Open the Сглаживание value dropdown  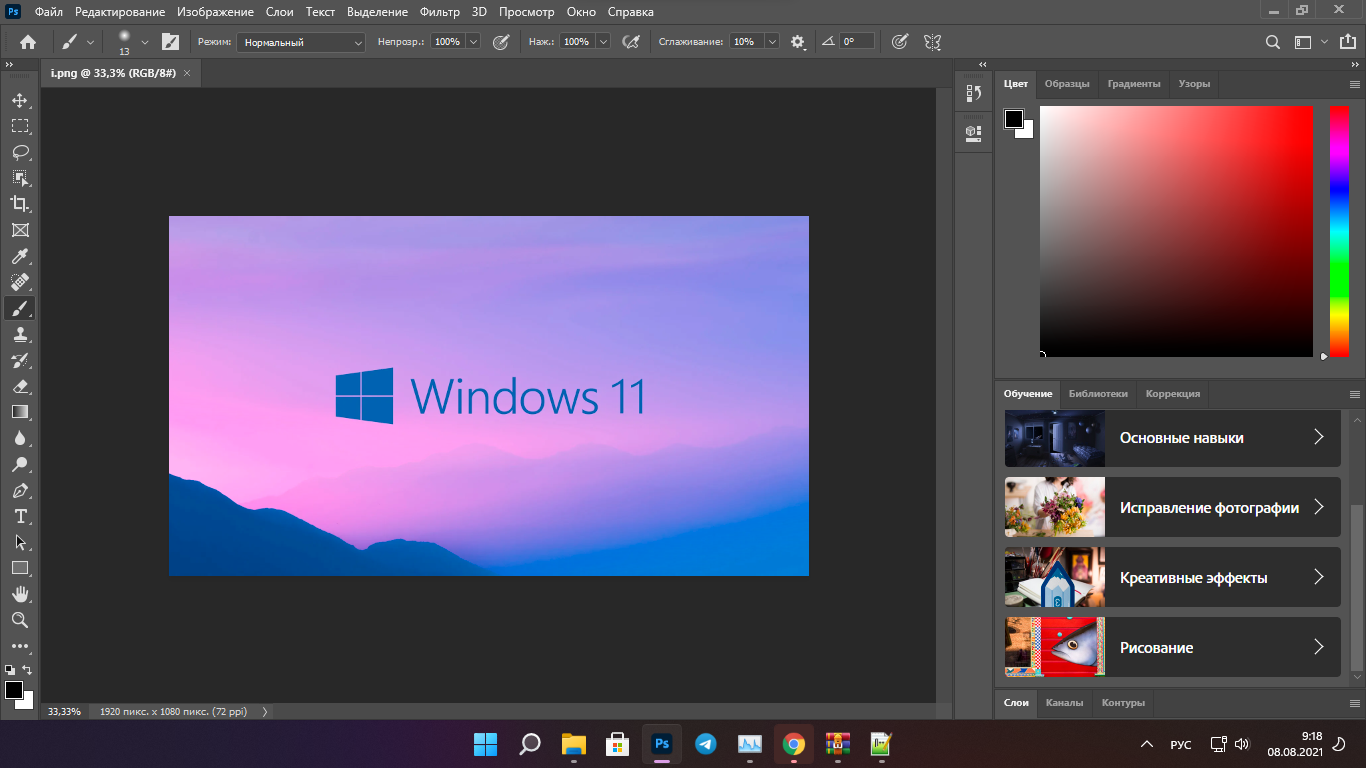coord(772,42)
